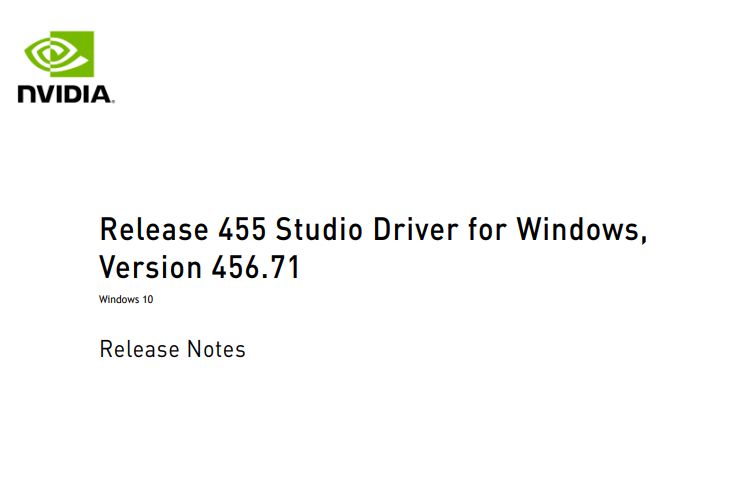Click the letter N of NVIDIA wordmark
The height and width of the screenshot is (484, 733).
[x=29, y=94]
